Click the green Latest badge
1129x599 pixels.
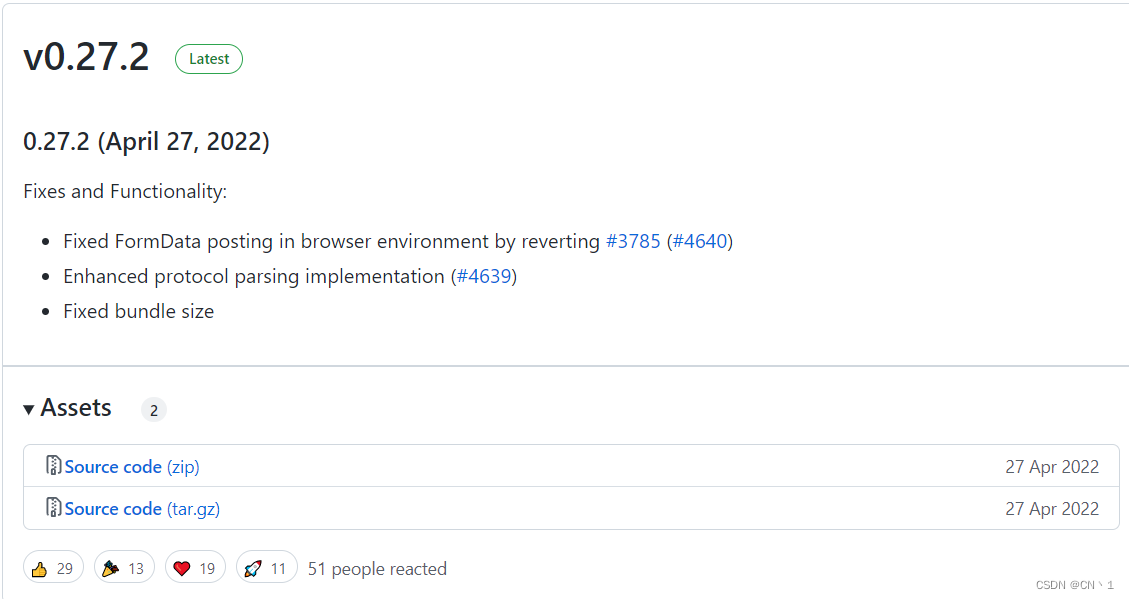(x=208, y=59)
